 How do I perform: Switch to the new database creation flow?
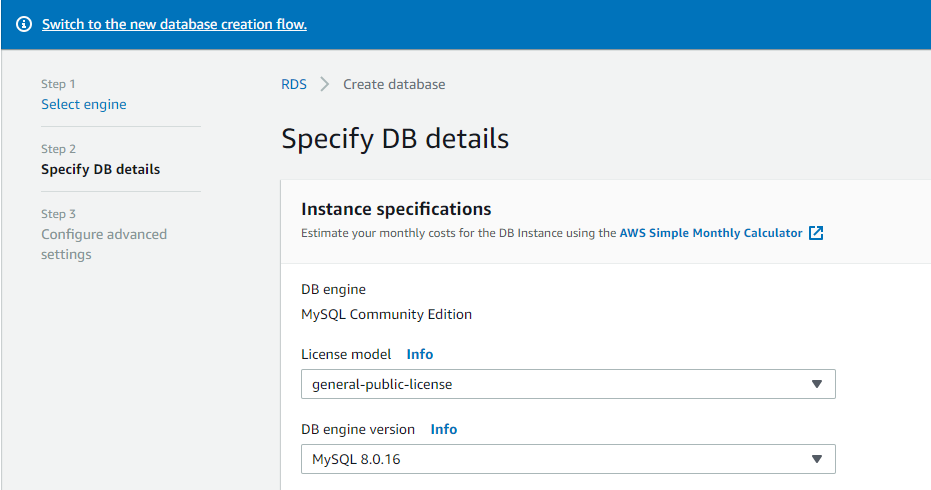tap(174, 24)
